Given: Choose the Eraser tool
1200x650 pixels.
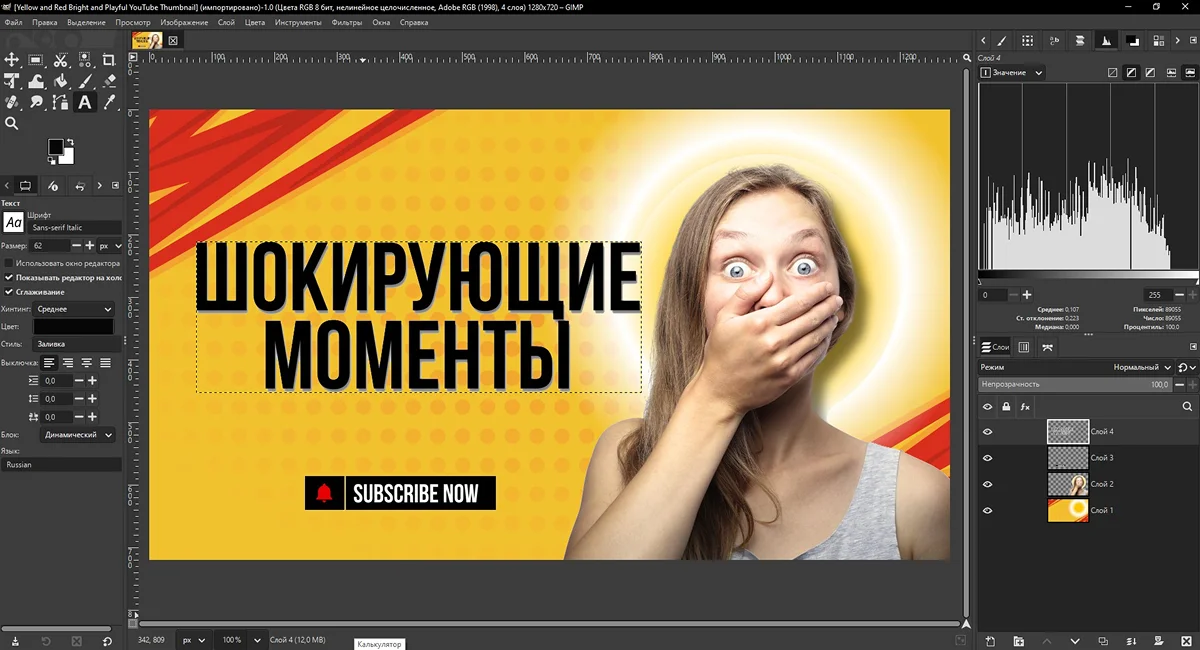Looking at the screenshot, I should [110, 81].
